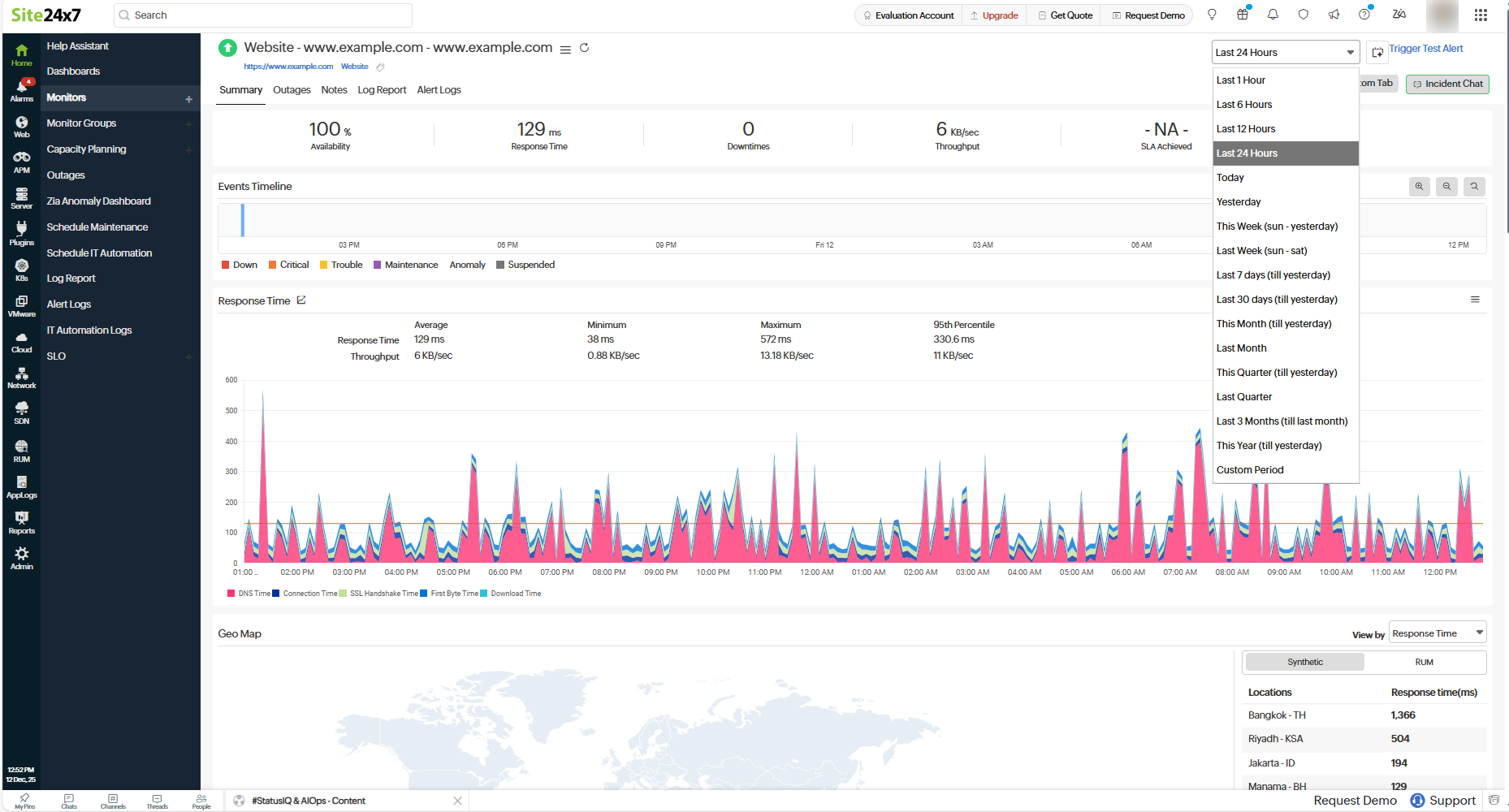Click the notifications bell icon
This screenshot has height=812, width=1509.
[1273, 15]
